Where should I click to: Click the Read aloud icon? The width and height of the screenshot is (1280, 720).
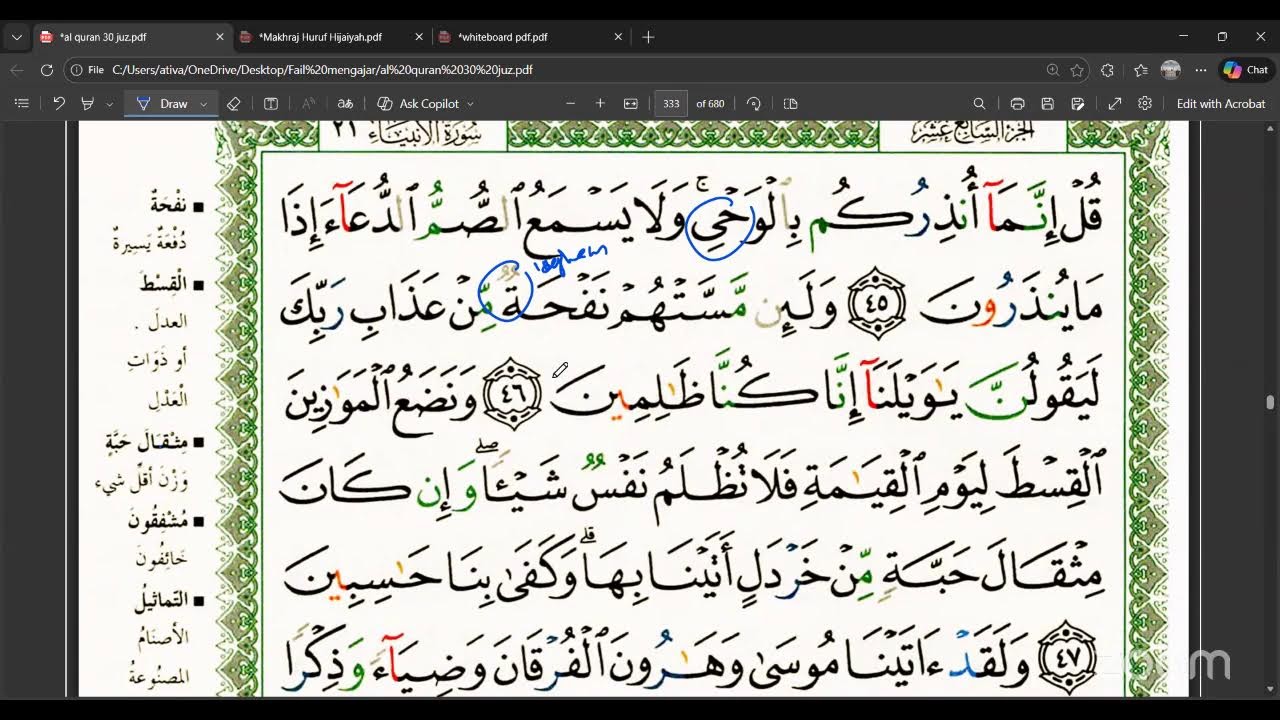tap(308, 103)
